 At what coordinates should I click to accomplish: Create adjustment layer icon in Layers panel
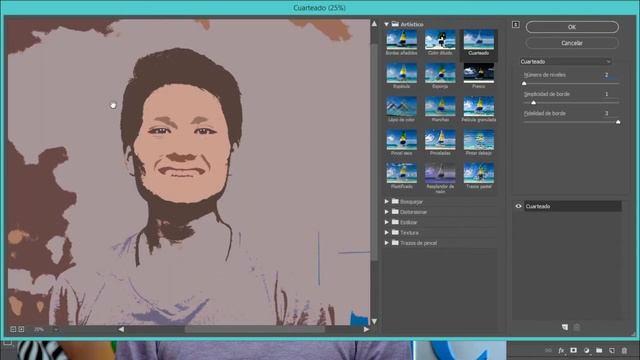click(x=586, y=351)
